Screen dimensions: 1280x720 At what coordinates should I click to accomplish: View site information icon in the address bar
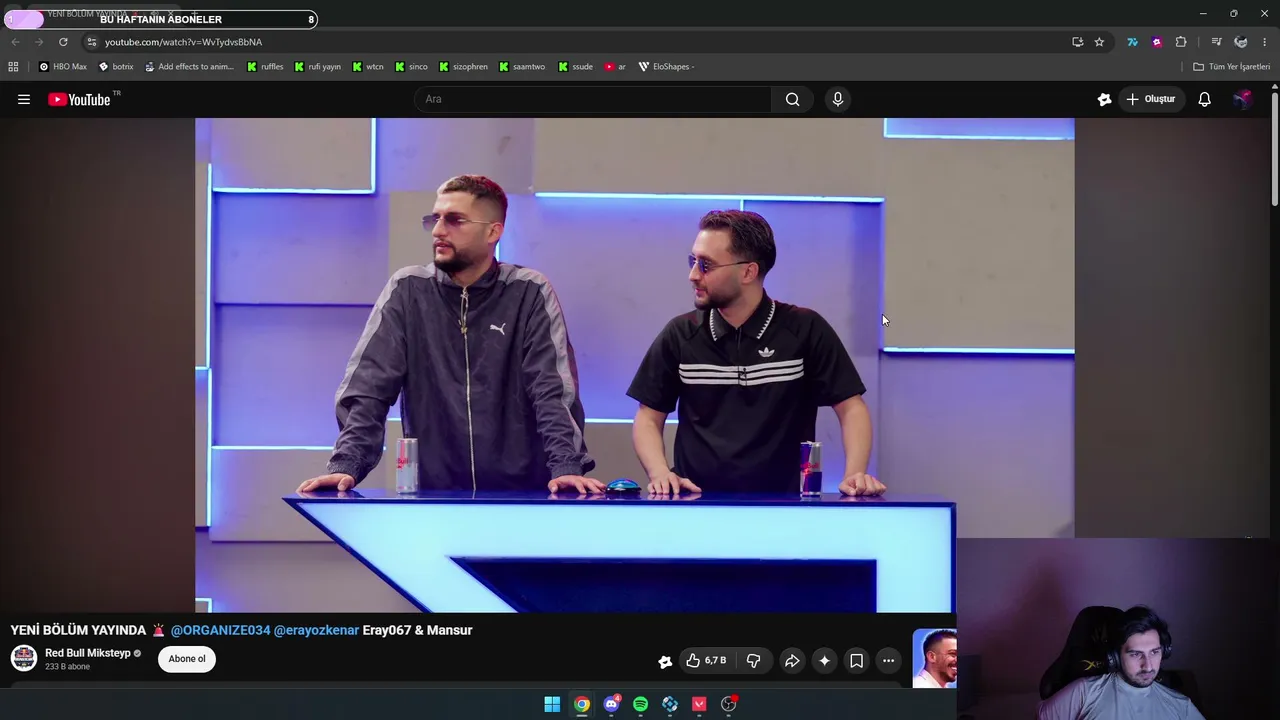point(91,42)
